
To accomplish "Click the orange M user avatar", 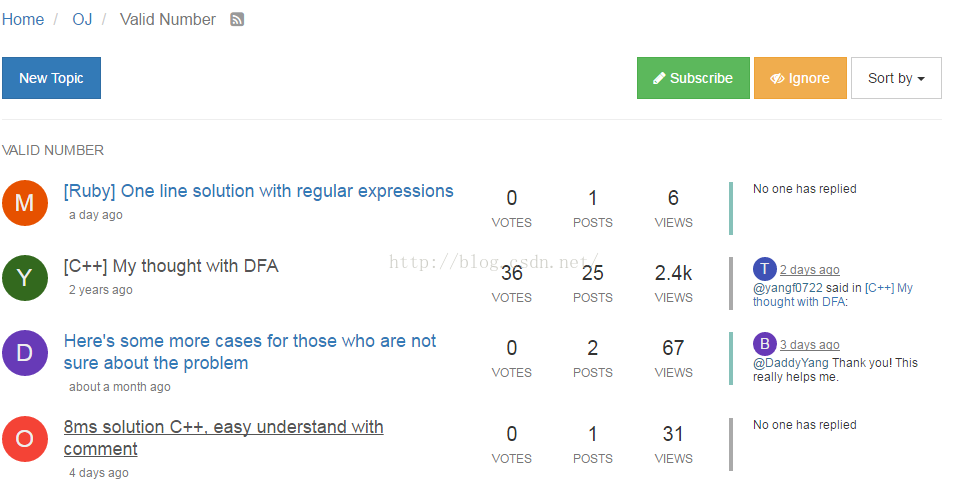I will click(x=25, y=203).
